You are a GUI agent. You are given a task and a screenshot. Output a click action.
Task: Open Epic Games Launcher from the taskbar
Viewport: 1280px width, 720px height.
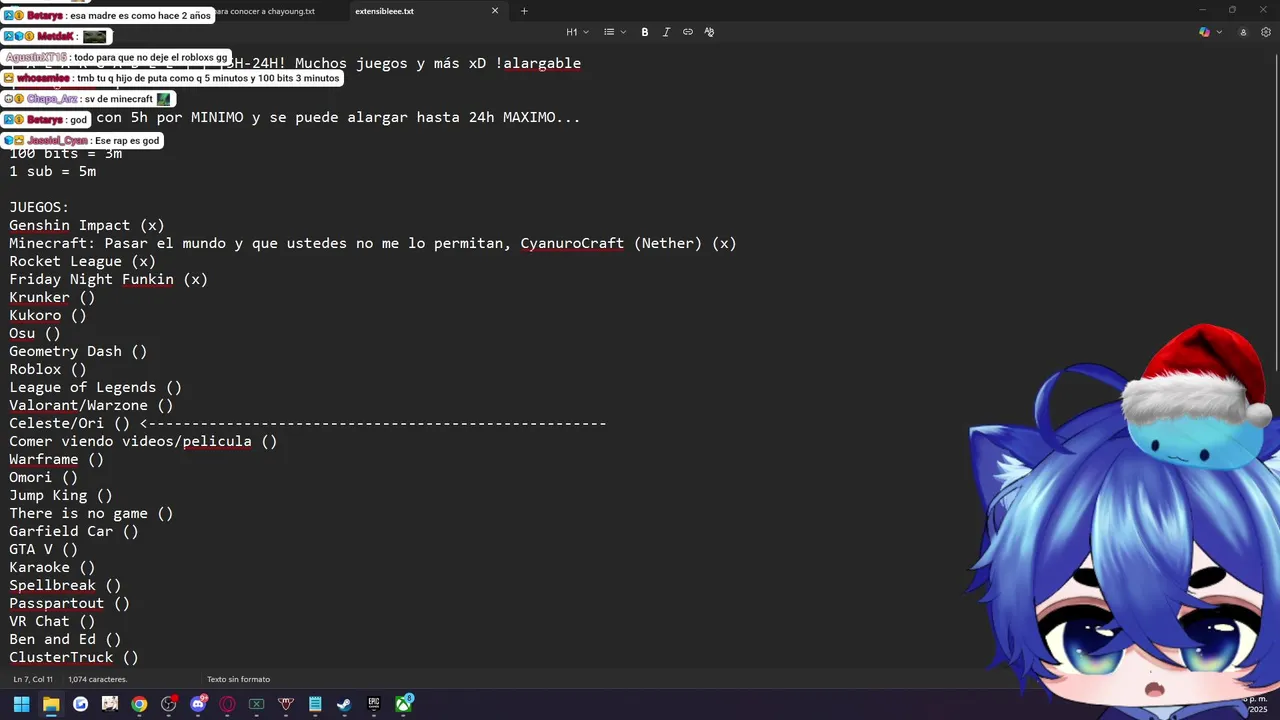click(374, 704)
